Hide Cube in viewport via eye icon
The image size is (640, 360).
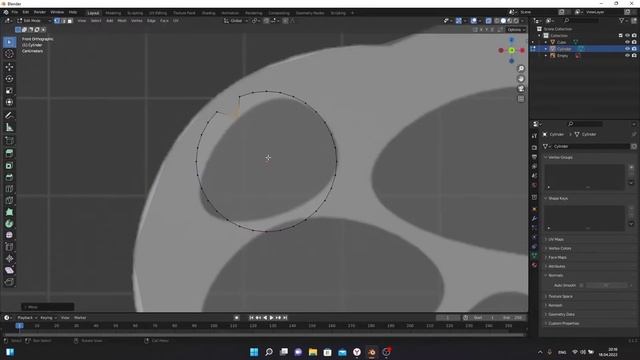(627, 42)
